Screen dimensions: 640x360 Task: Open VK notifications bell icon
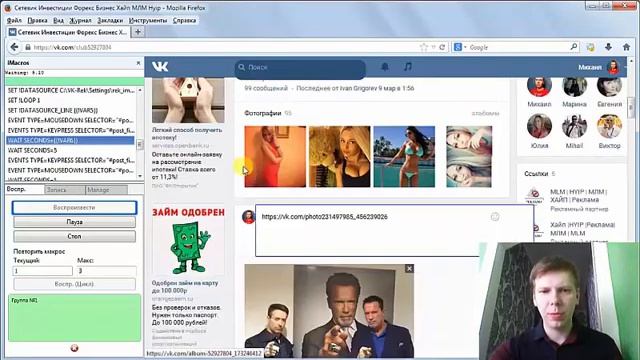(x=384, y=67)
